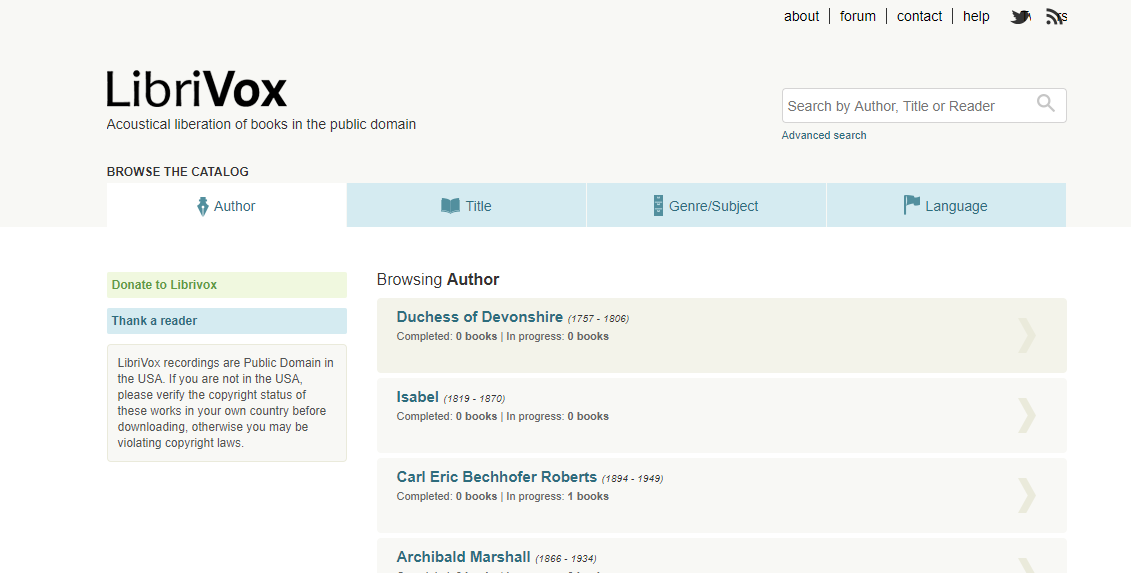Screen dimensions: 1131x573
Task: Click the flag icon on Language tab
Action: tap(912, 205)
